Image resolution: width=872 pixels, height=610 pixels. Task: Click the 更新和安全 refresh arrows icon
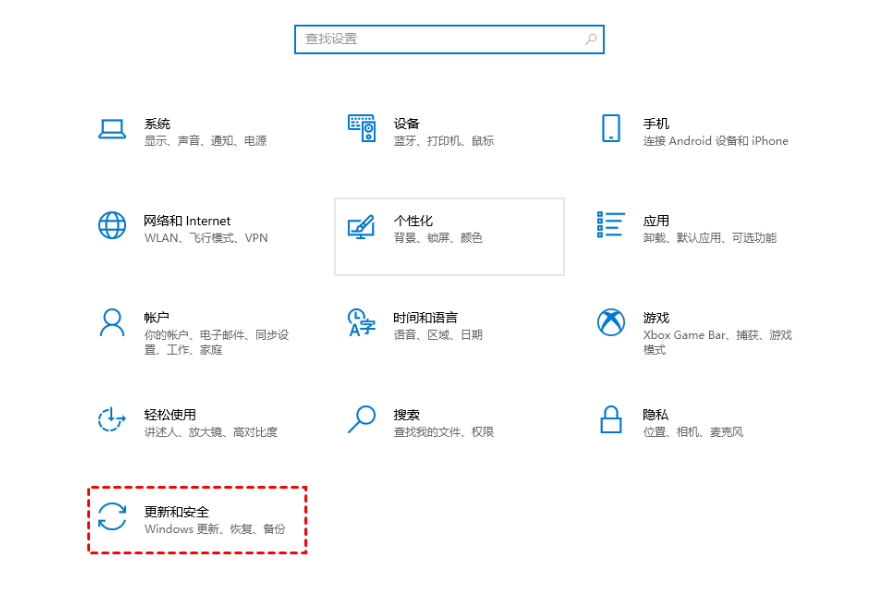111,516
